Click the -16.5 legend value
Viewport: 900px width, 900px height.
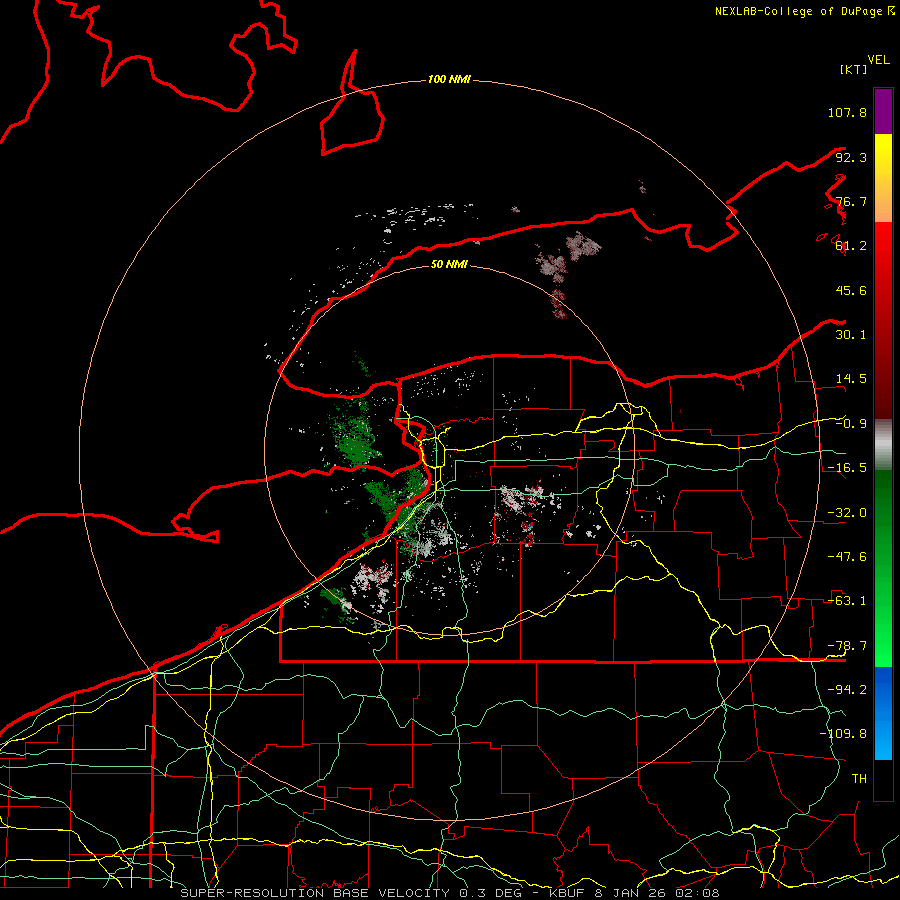(847, 468)
